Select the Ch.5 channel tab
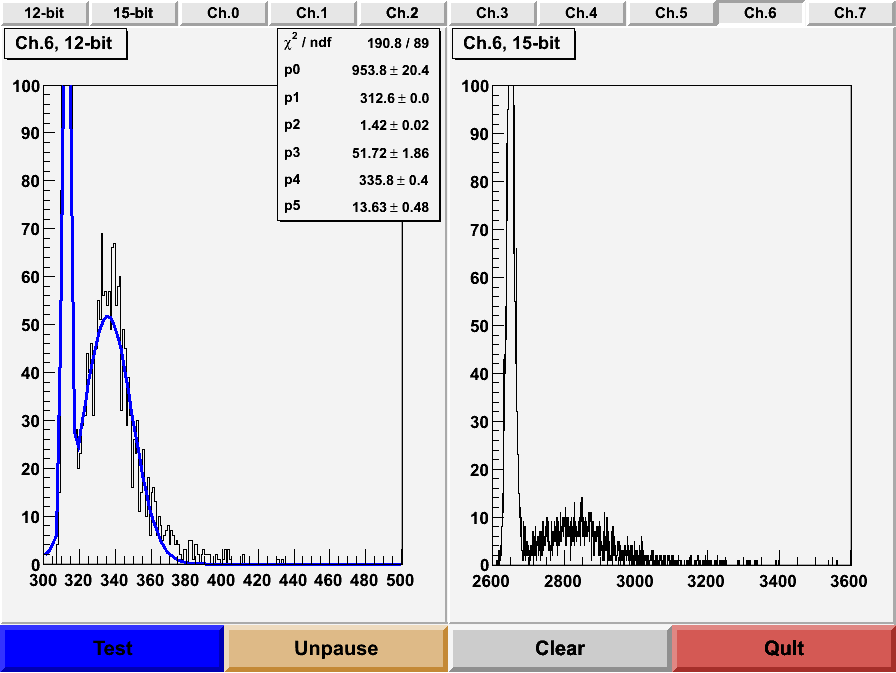 (x=671, y=13)
